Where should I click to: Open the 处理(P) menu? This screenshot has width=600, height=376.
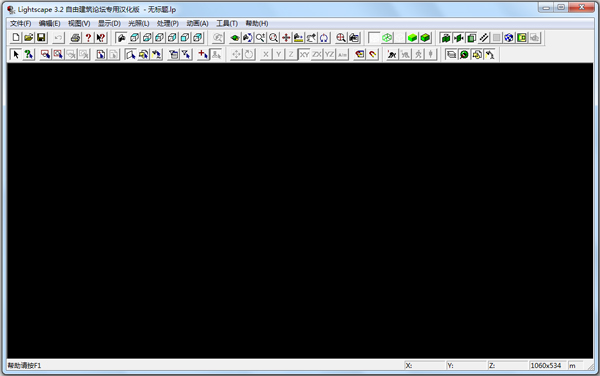(168, 23)
